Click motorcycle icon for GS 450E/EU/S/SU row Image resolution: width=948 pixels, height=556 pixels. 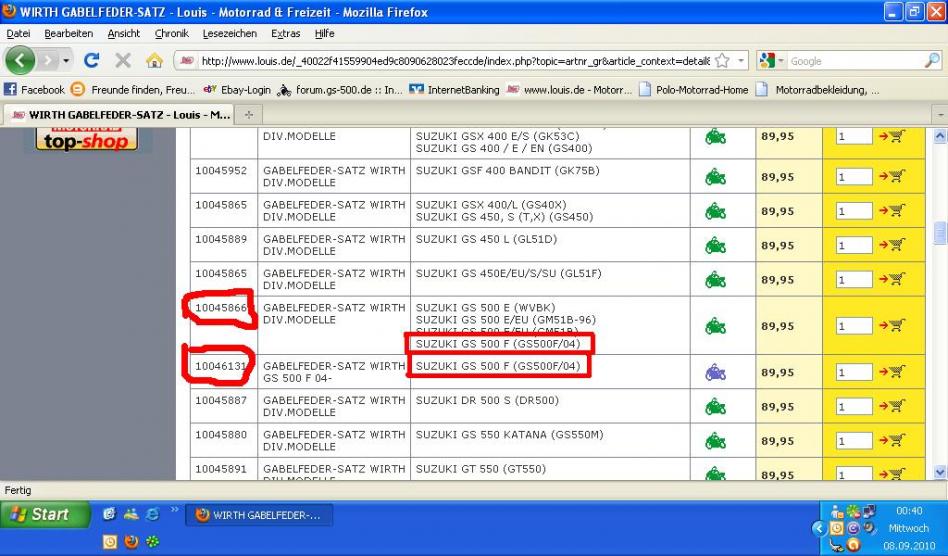715,280
